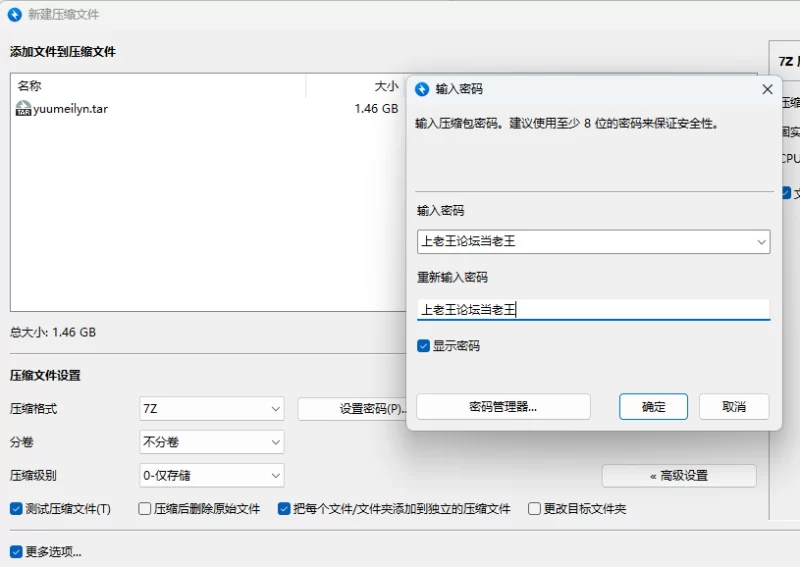Click the Bandizip logo in the main title bar
Image resolution: width=800 pixels, height=567 pixels.
[x=15, y=14]
